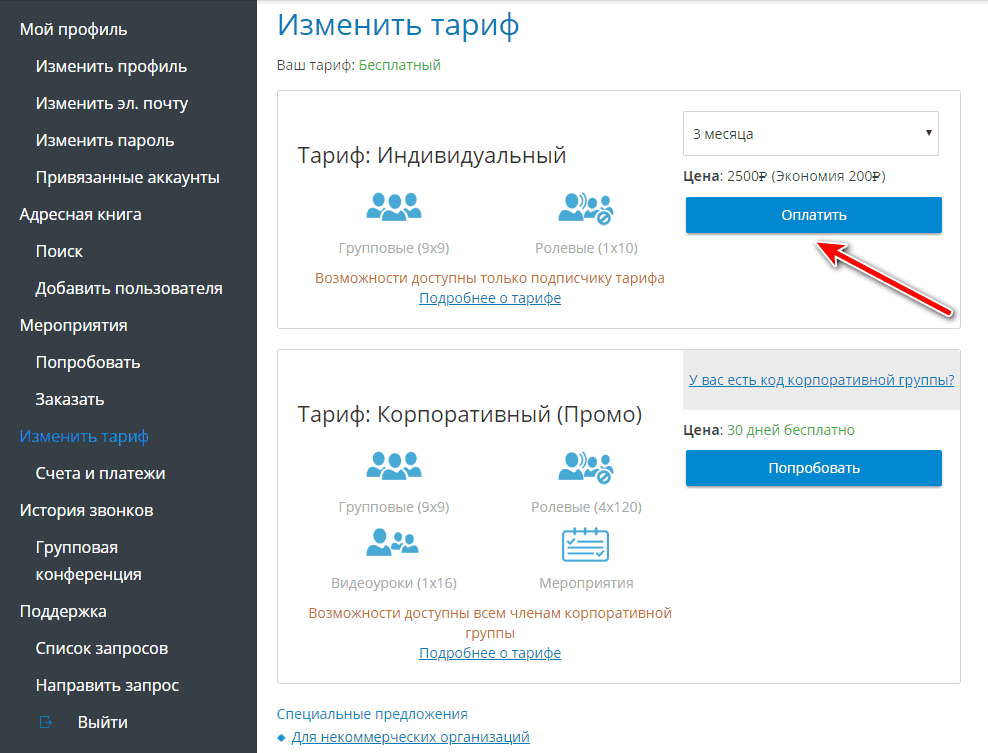Open Счета и платежи
Screen dimensions: 988x753
coord(101,473)
